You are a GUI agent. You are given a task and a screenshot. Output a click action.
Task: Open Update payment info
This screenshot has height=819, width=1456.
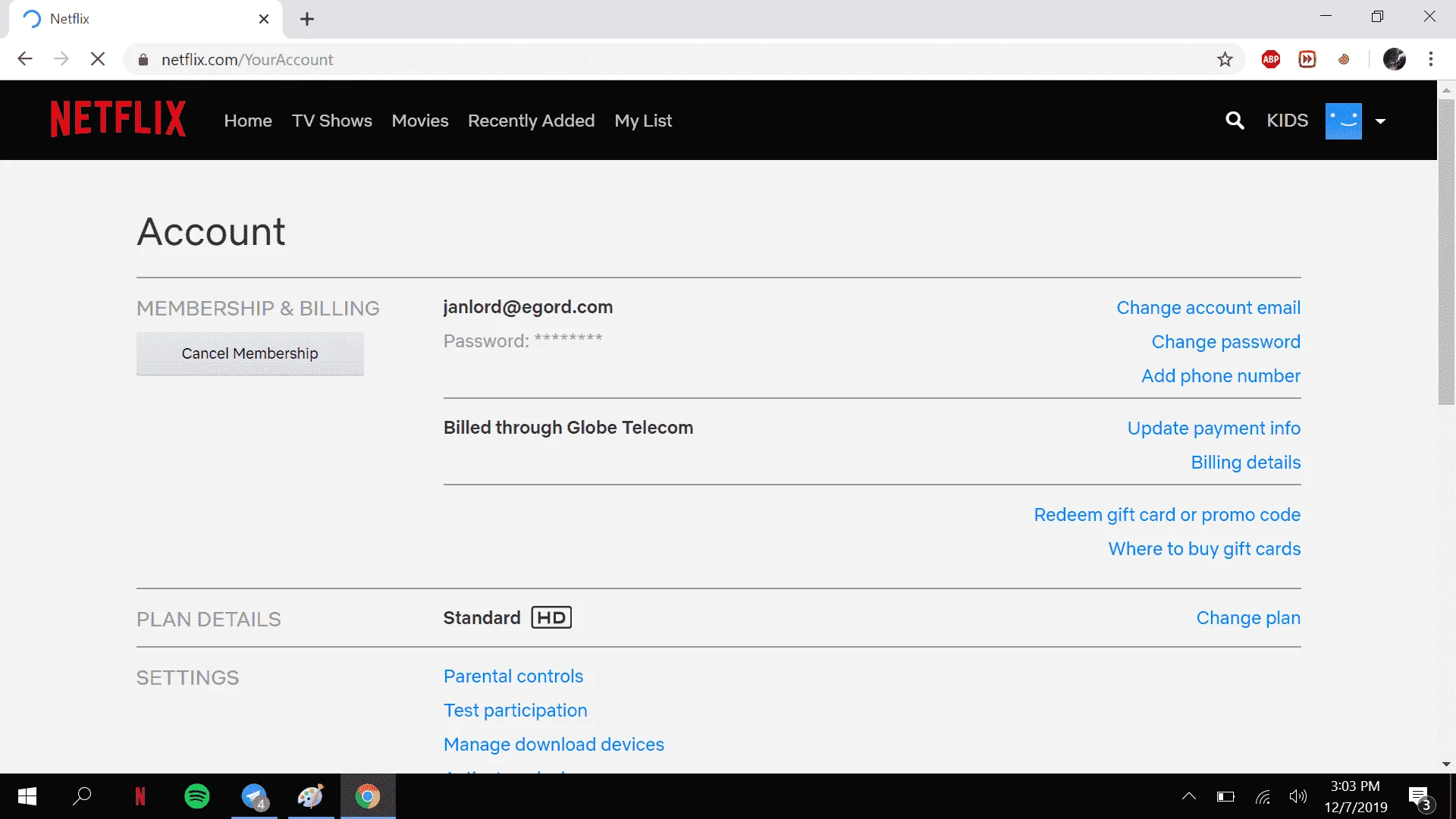click(1213, 428)
